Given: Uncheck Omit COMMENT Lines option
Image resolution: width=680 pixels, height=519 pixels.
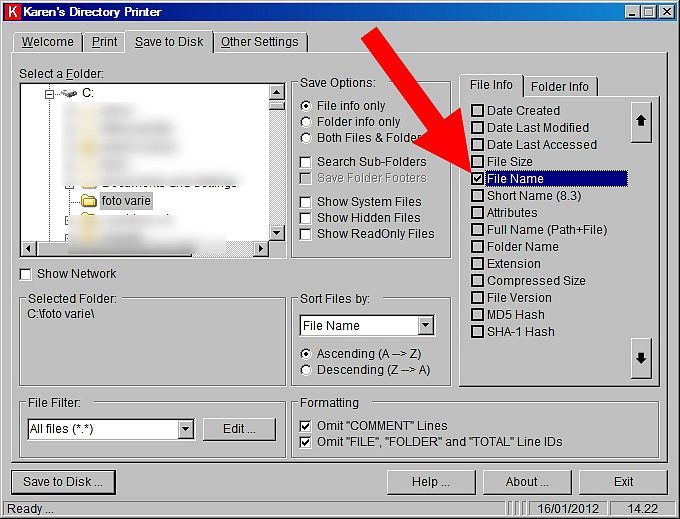Looking at the screenshot, I should pyautogui.click(x=306, y=426).
